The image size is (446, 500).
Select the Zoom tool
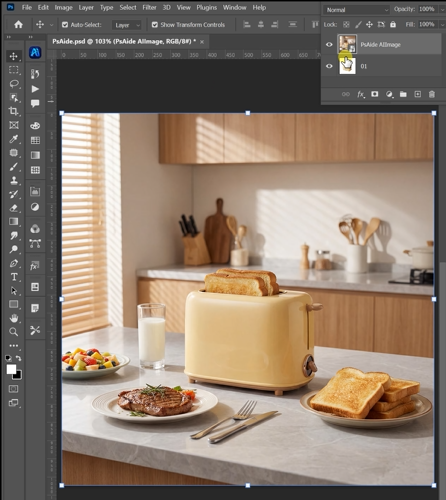tap(14, 332)
